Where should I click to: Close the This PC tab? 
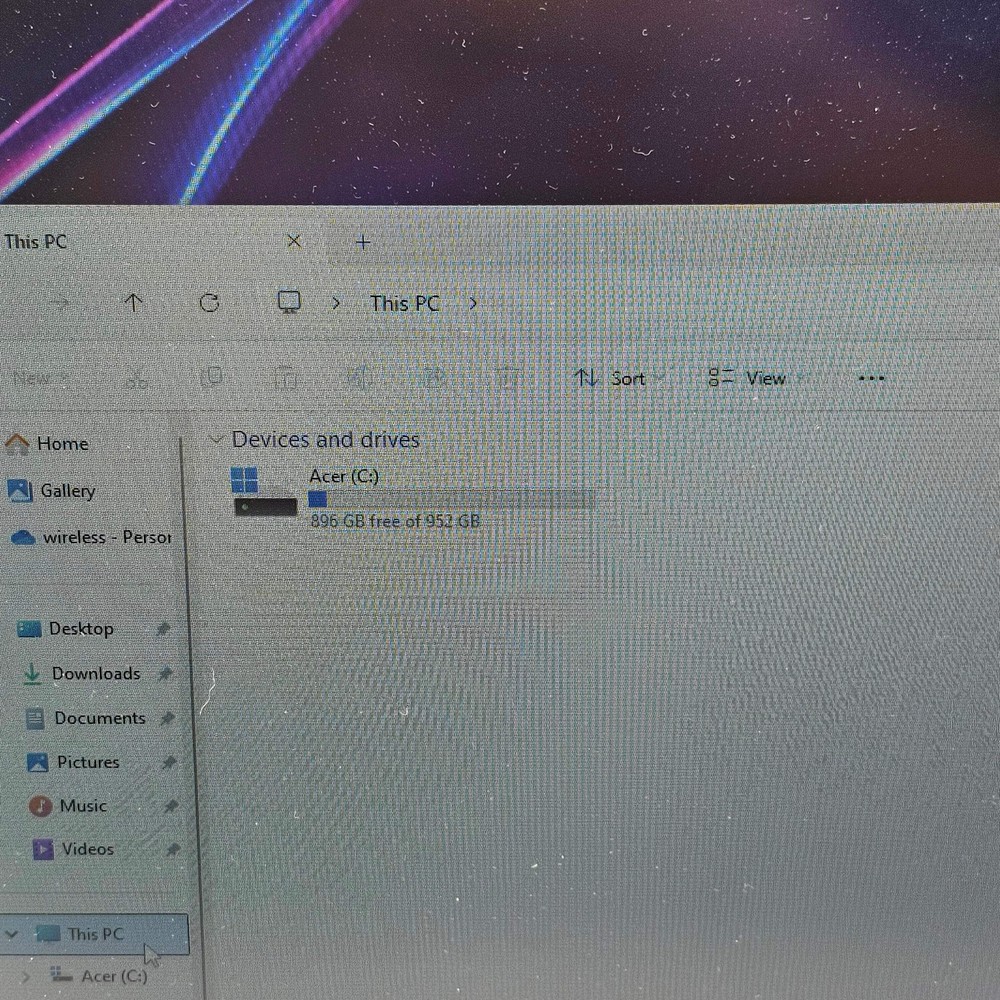click(x=294, y=241)
